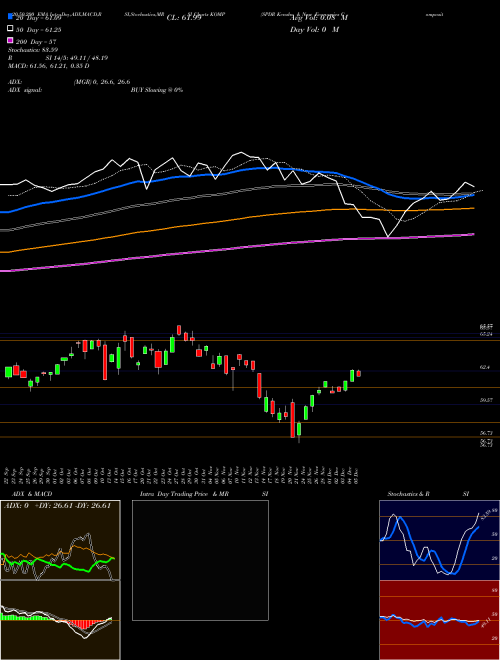
Task: Click the 'BUY Slowing @ 0%' signal text
Action: 157,90
